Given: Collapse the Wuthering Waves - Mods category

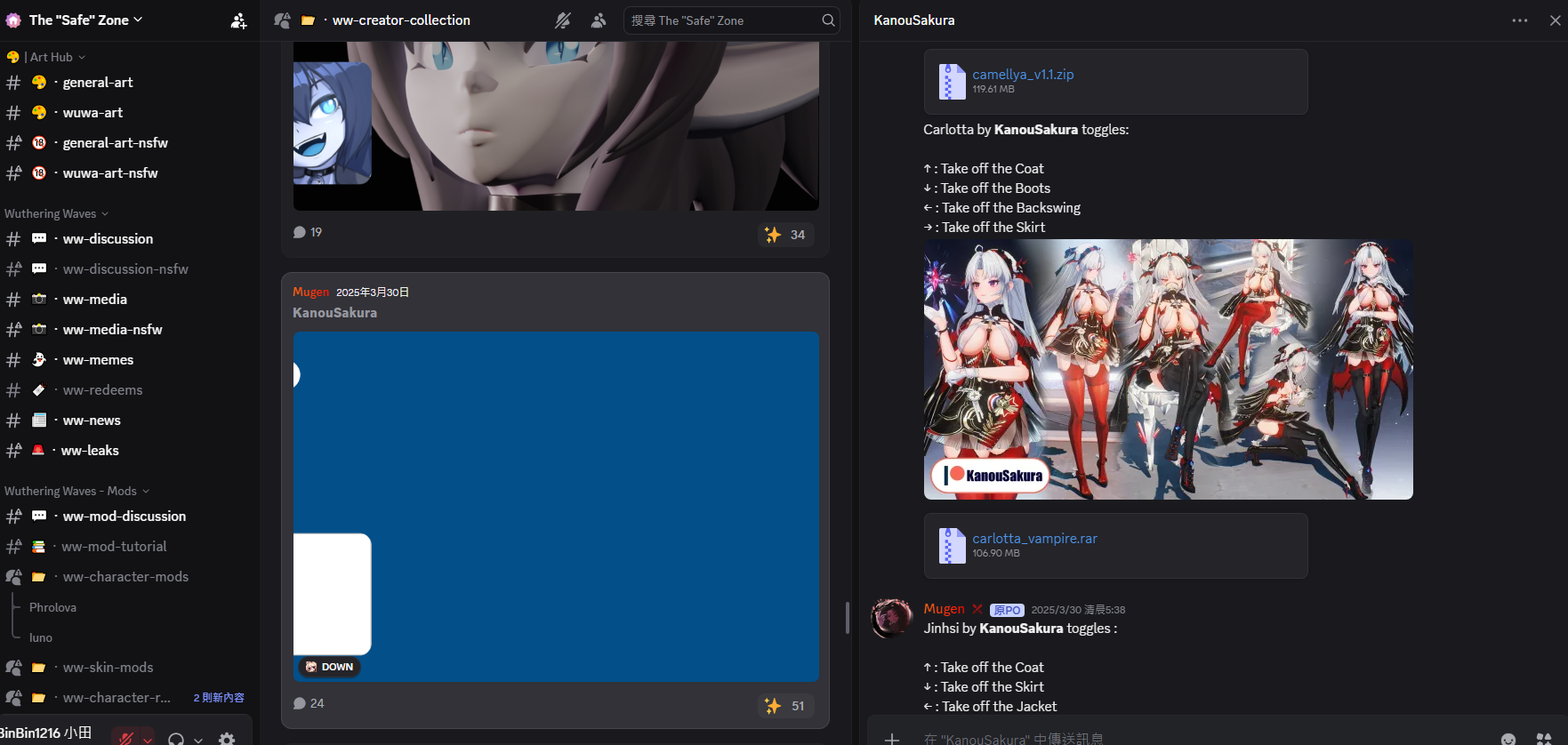Looking at the screenshot, I should click(x=76, y=491).
